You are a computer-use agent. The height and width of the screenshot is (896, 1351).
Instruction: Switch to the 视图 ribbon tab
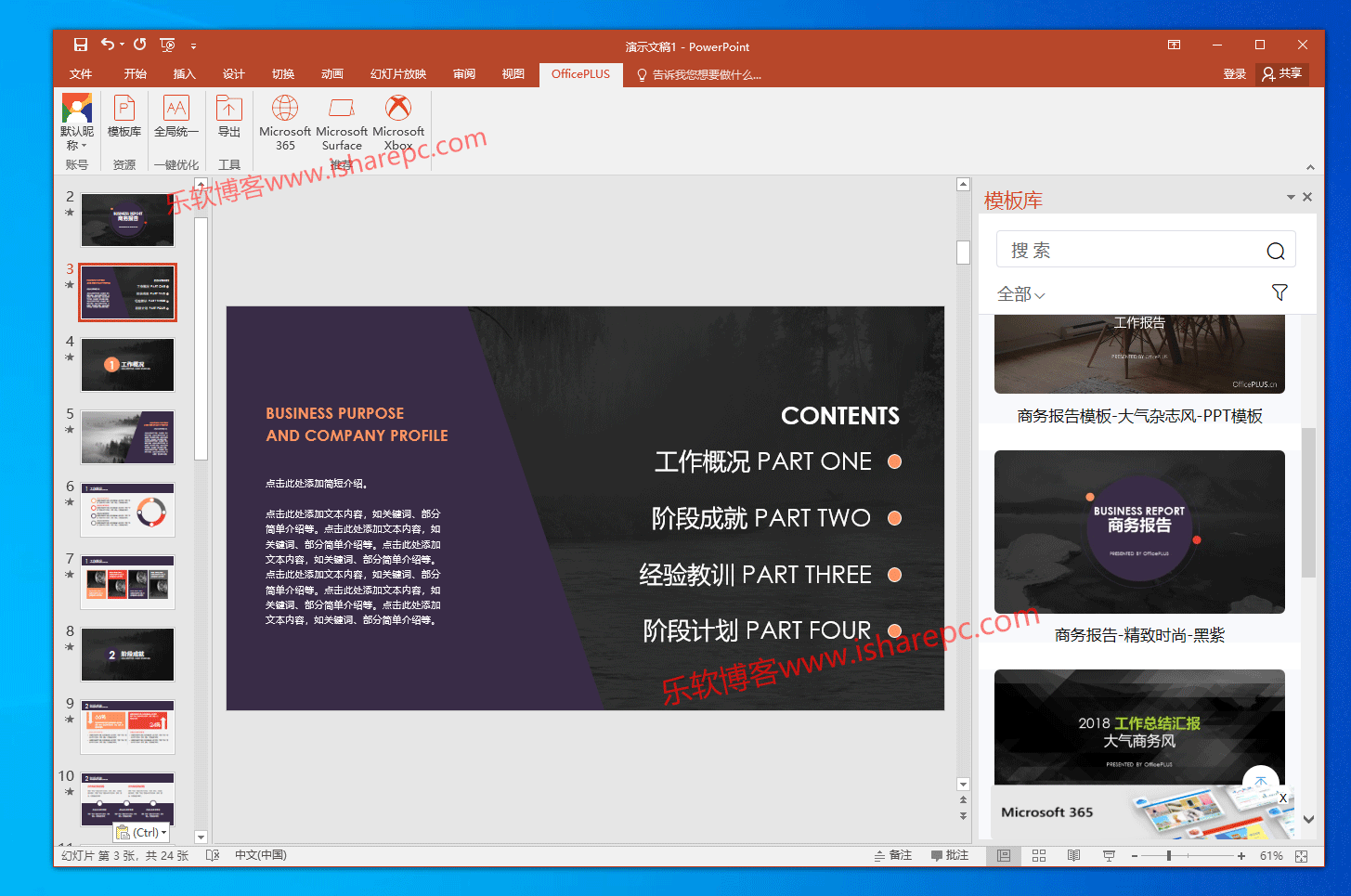coord(513,74)
